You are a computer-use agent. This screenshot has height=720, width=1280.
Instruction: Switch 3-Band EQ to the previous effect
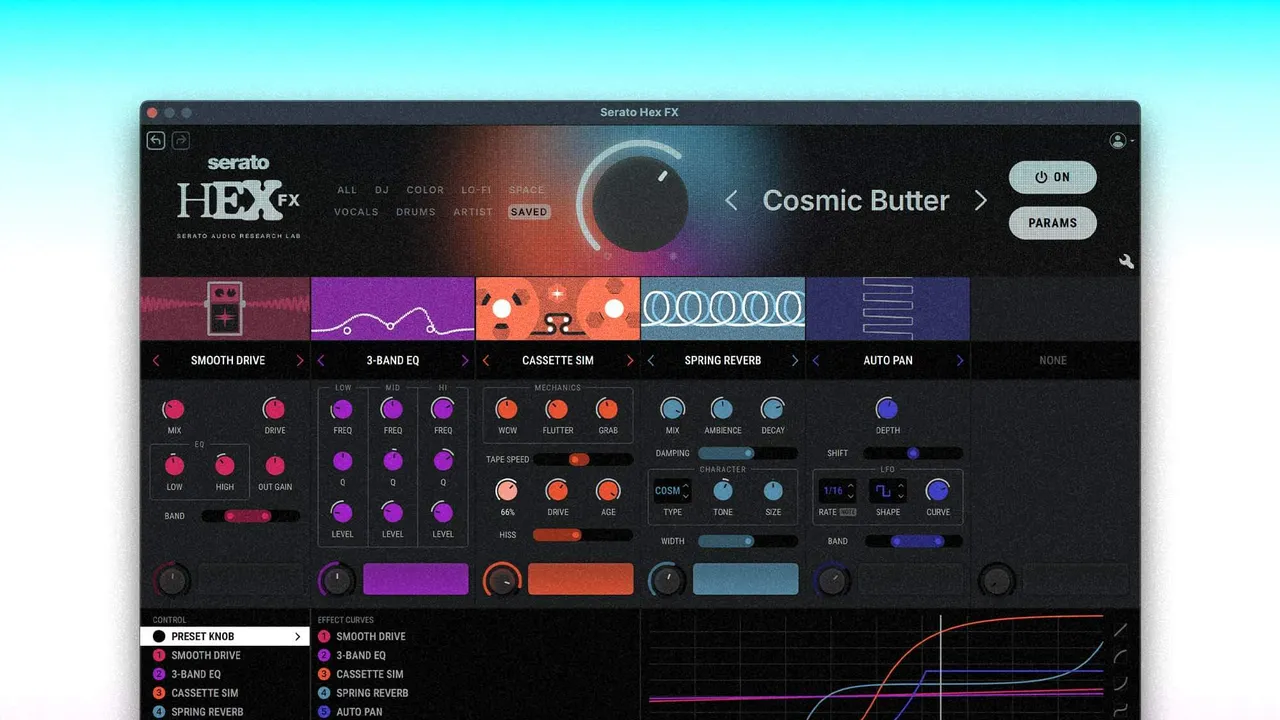click(321, 360)
